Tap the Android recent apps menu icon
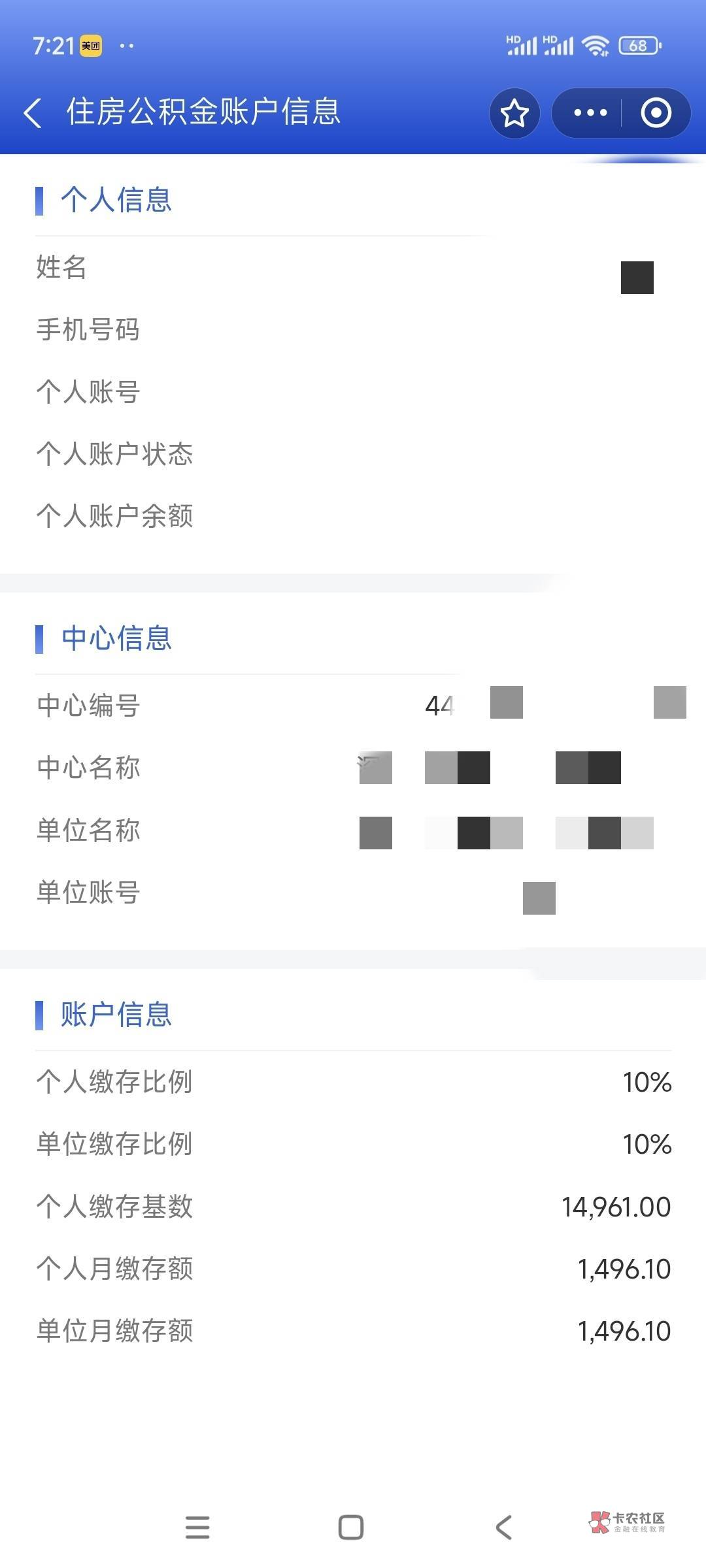 [x=197, y=1527]
